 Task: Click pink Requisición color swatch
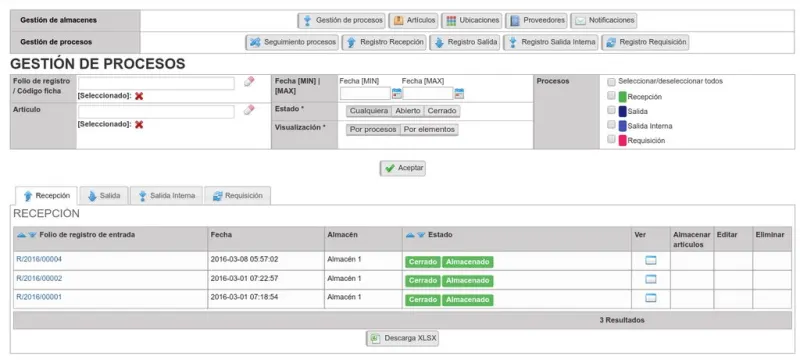click(622, 140)
